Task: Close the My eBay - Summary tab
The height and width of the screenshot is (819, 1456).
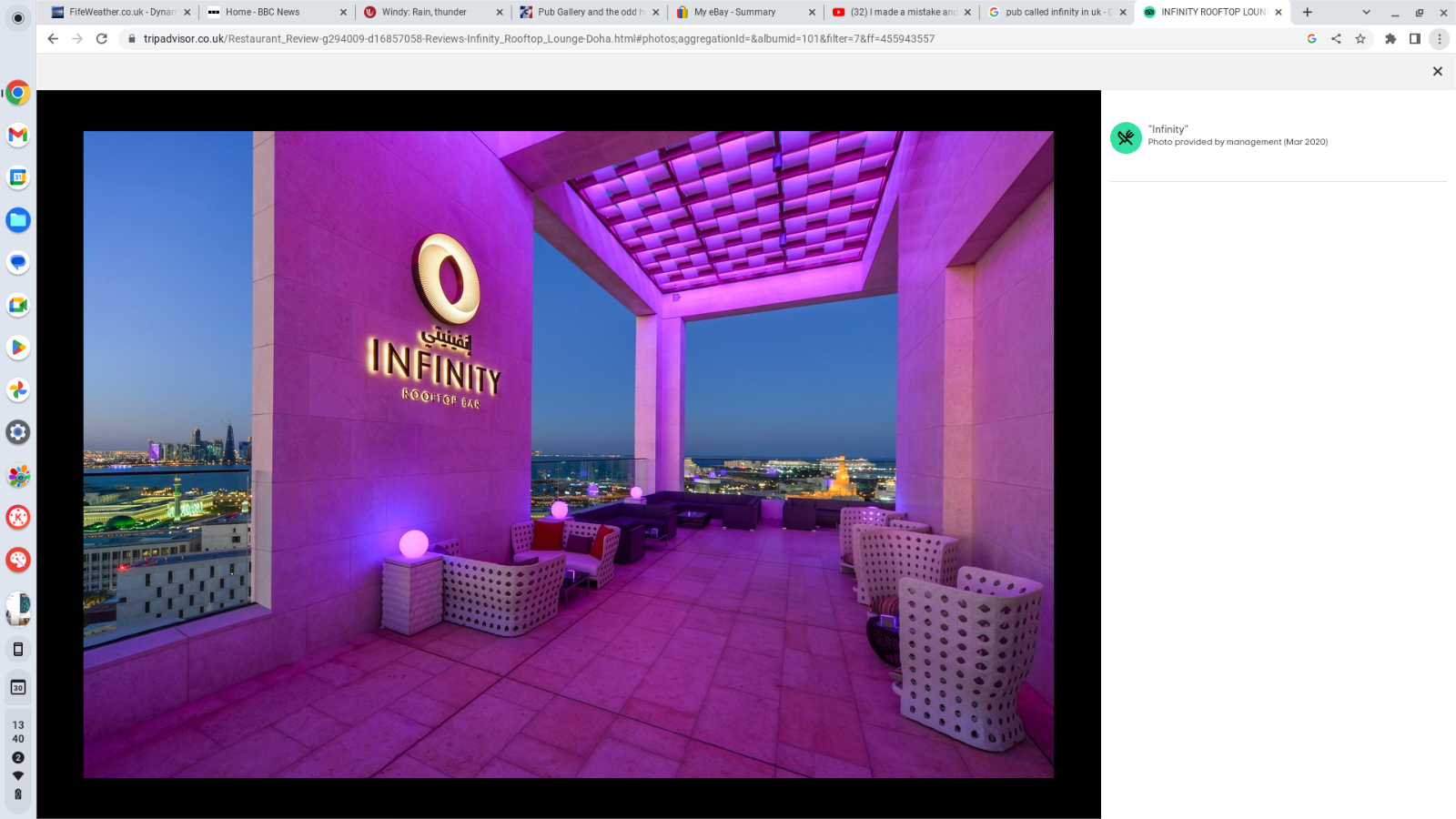Action: [812, 12]
